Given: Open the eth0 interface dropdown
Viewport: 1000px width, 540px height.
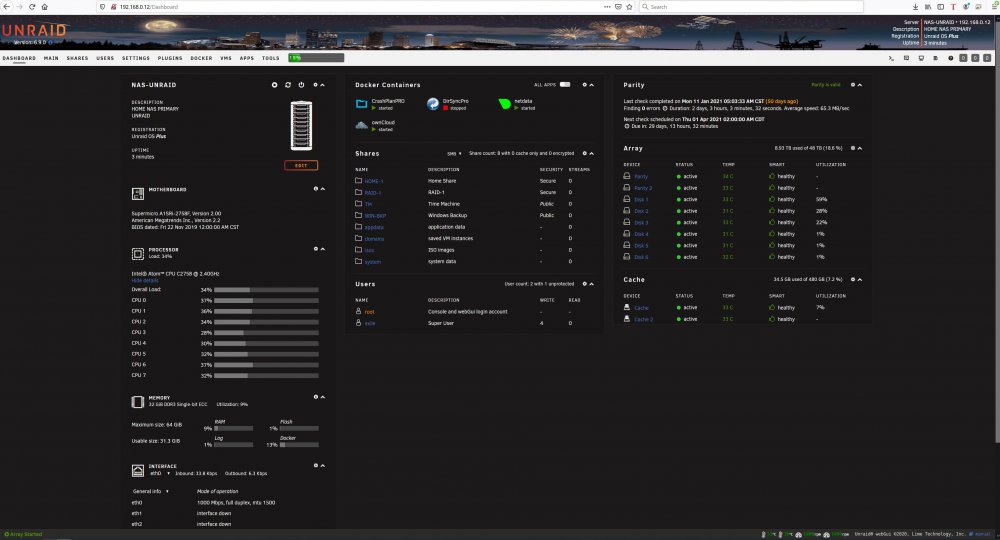Looking at the screenshot, I should click(159, 474).
